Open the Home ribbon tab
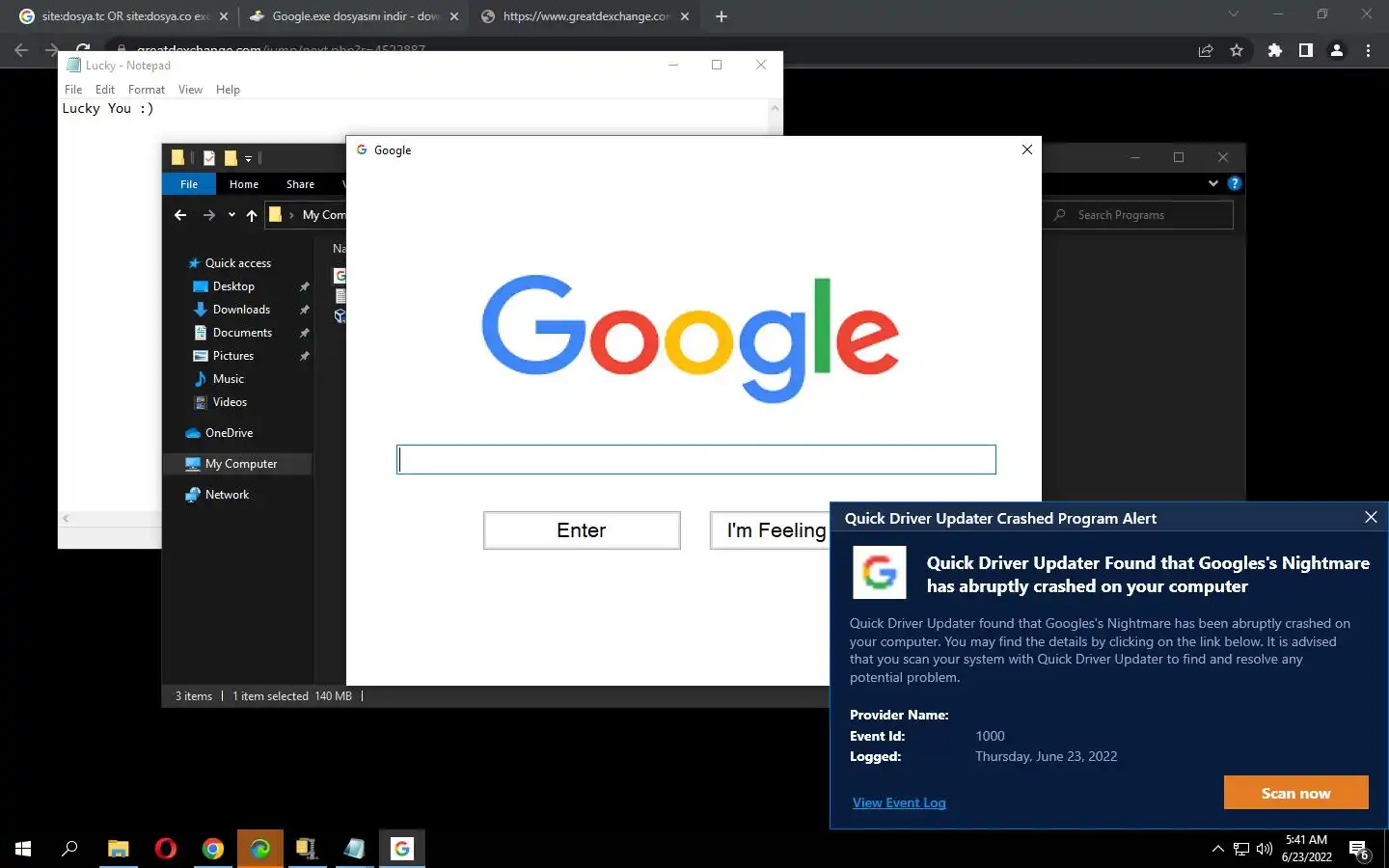Viewport: 1389px width, 868px height. pyautogui.click(x=244, y=184)
